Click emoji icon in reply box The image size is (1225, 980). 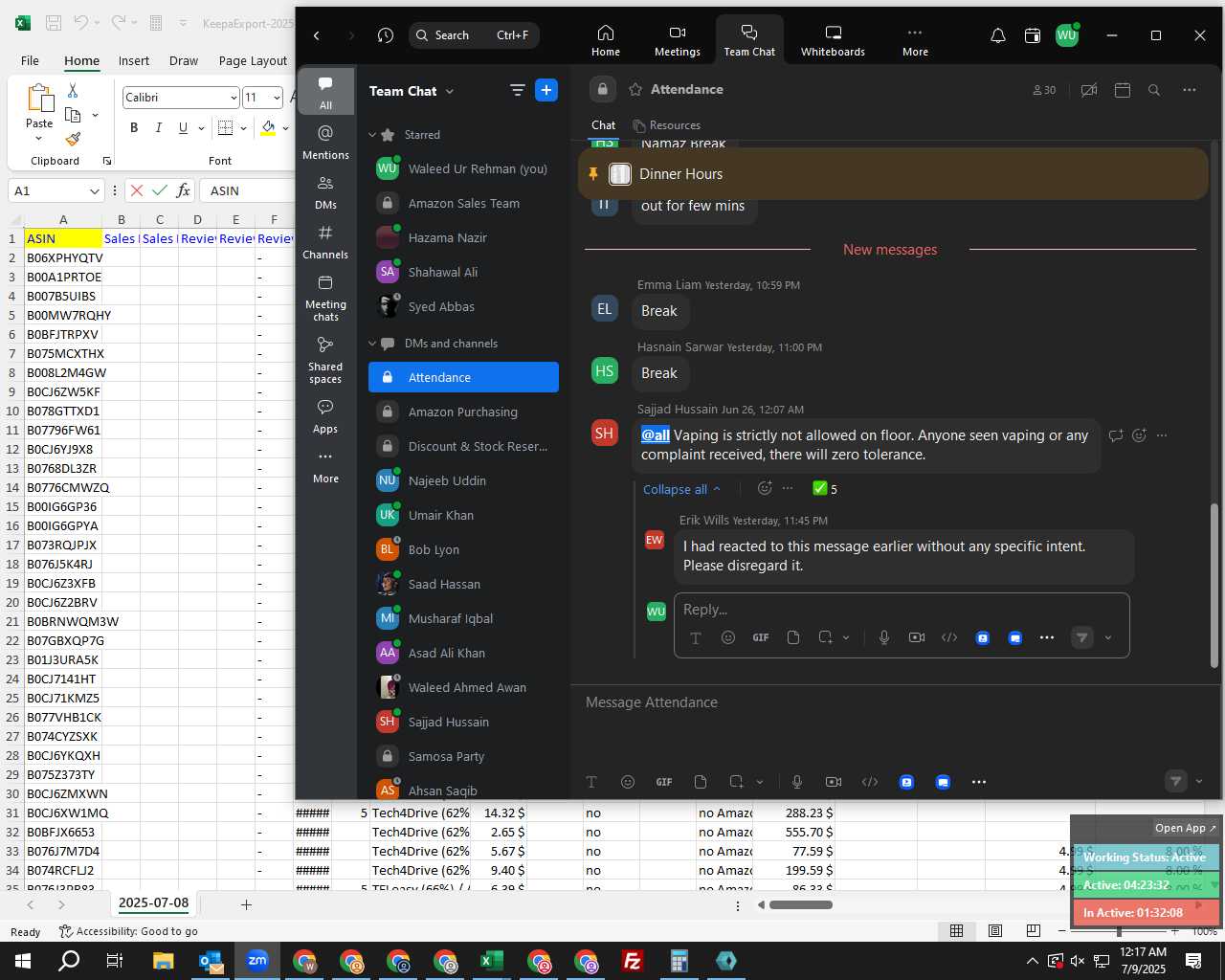[x=728, y=637]
